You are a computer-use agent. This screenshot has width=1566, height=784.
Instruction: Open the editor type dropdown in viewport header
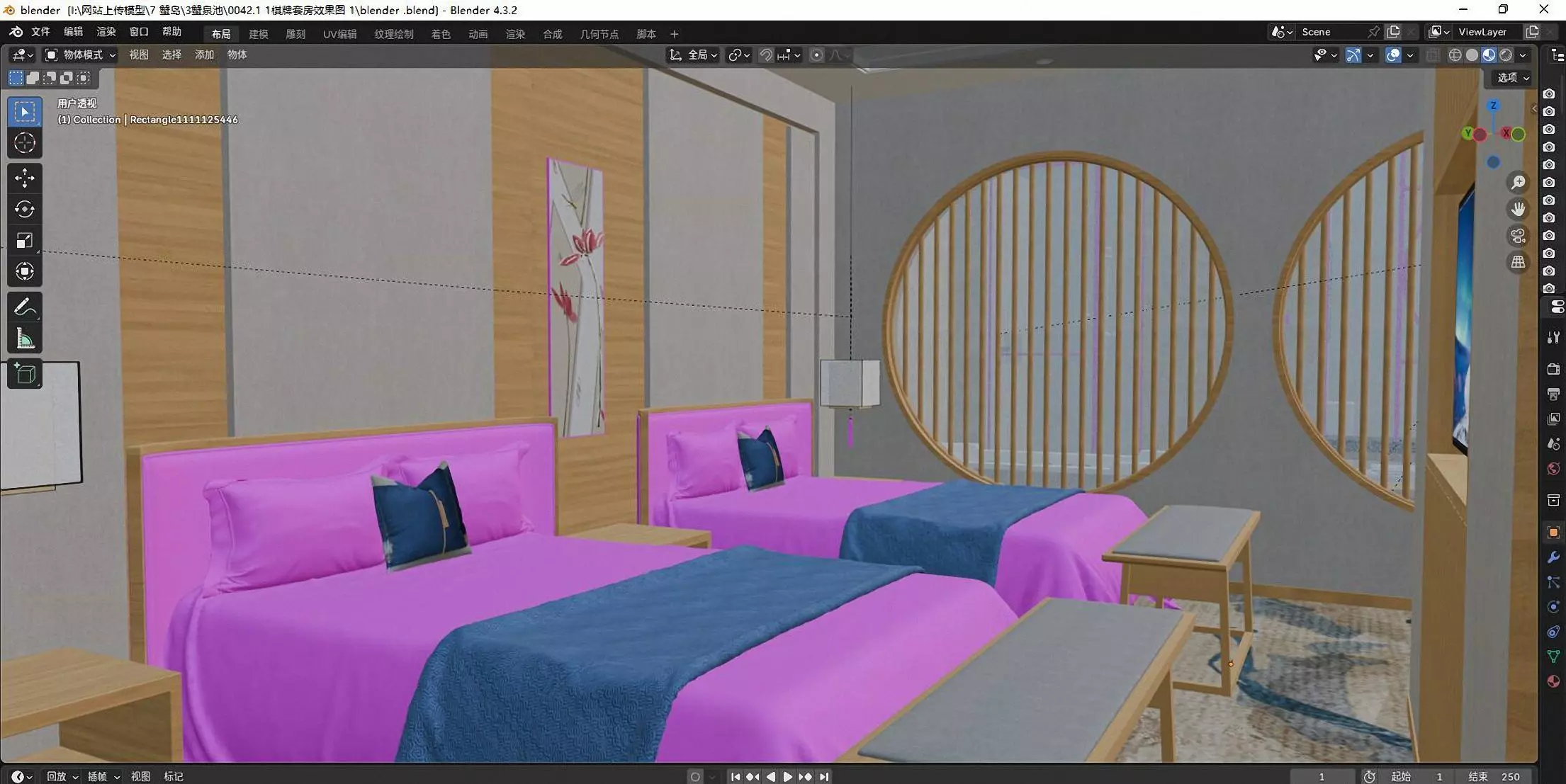22,55
